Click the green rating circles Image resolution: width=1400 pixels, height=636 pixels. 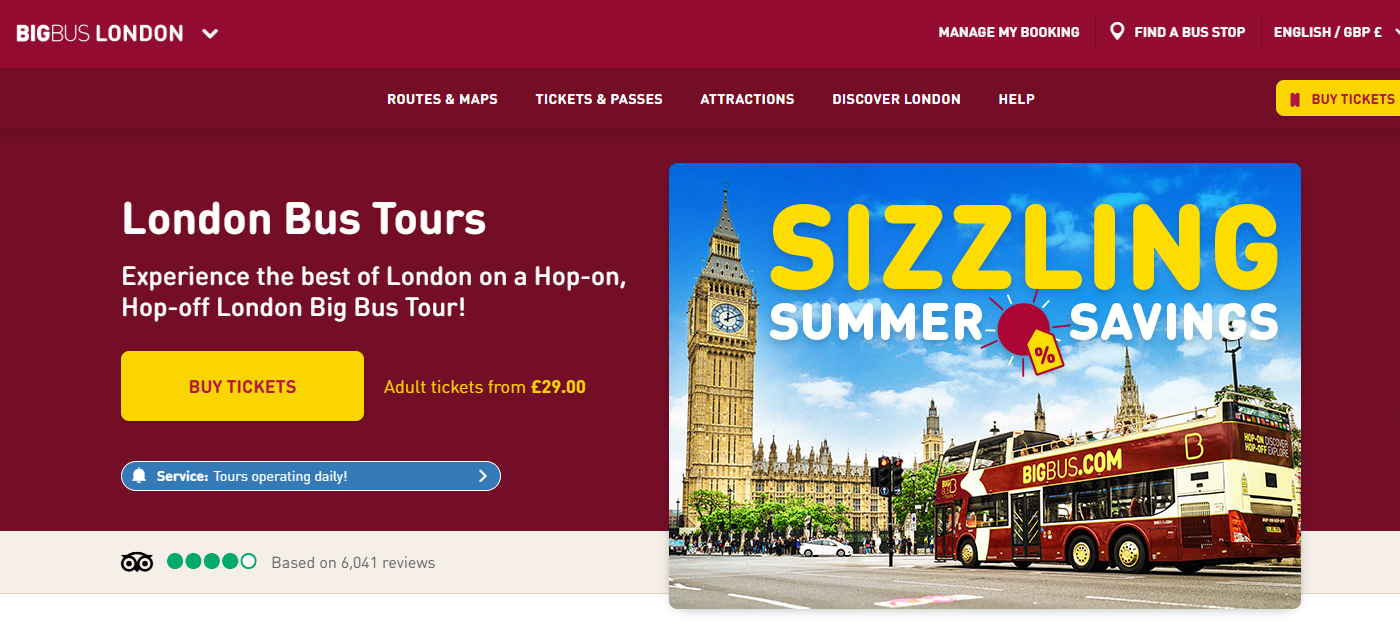coord(212,561)
